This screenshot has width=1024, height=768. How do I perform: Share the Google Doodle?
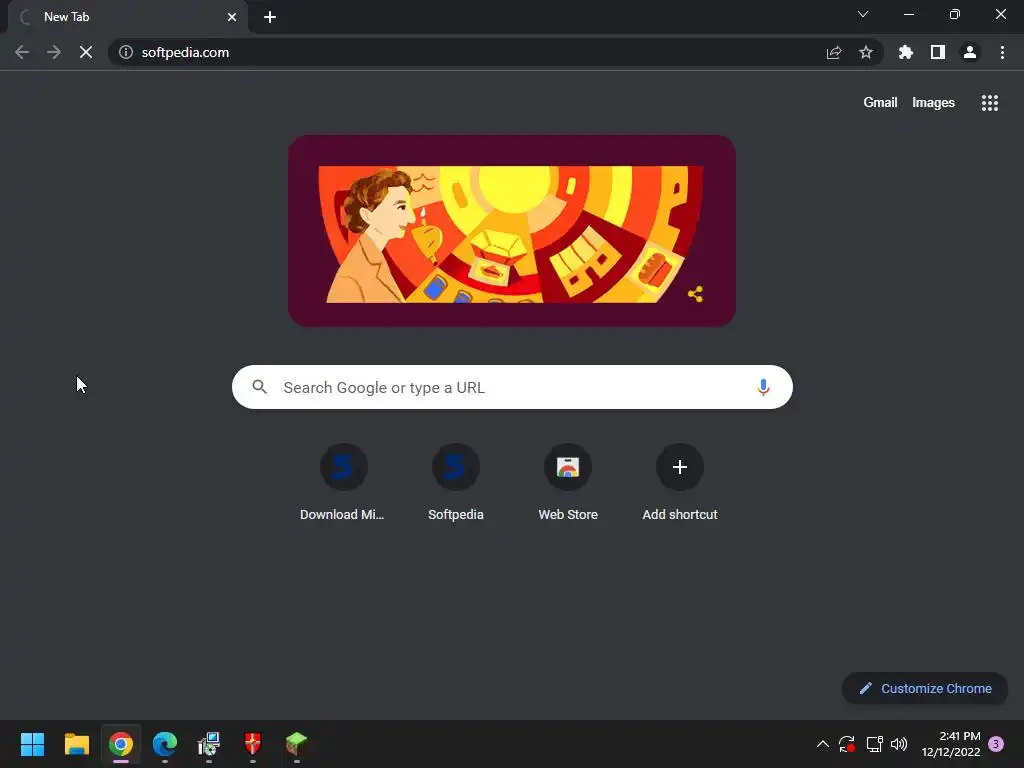(x=696, y=294)
